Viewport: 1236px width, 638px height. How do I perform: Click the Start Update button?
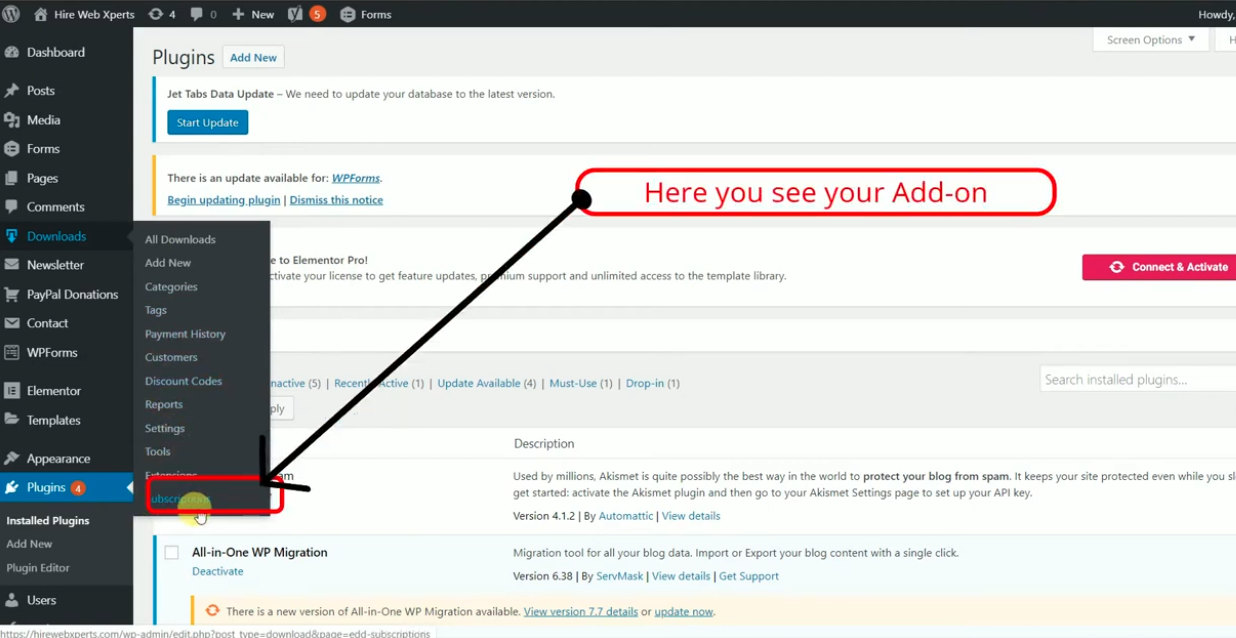[x=207, y=123]
